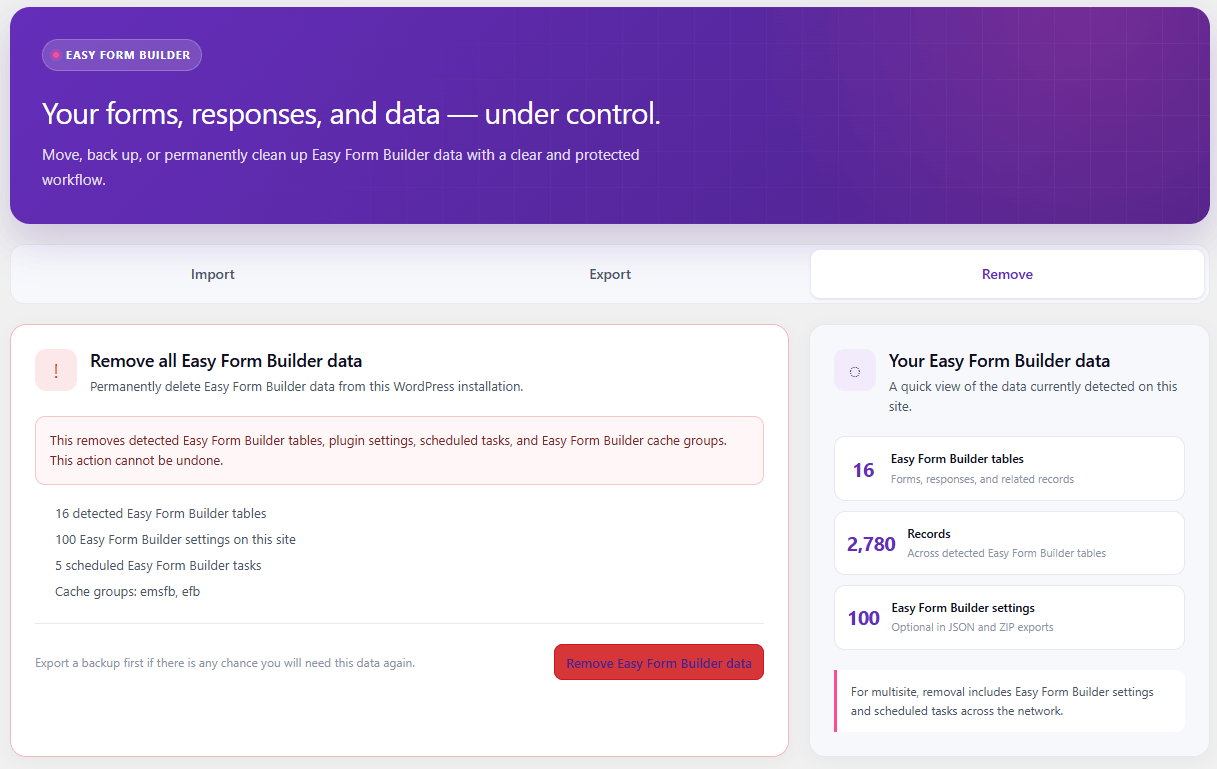Click 'Across detected Easy Form Builder tables' text
Screen dimensions: 1217x769
(x=1006, y=553)
